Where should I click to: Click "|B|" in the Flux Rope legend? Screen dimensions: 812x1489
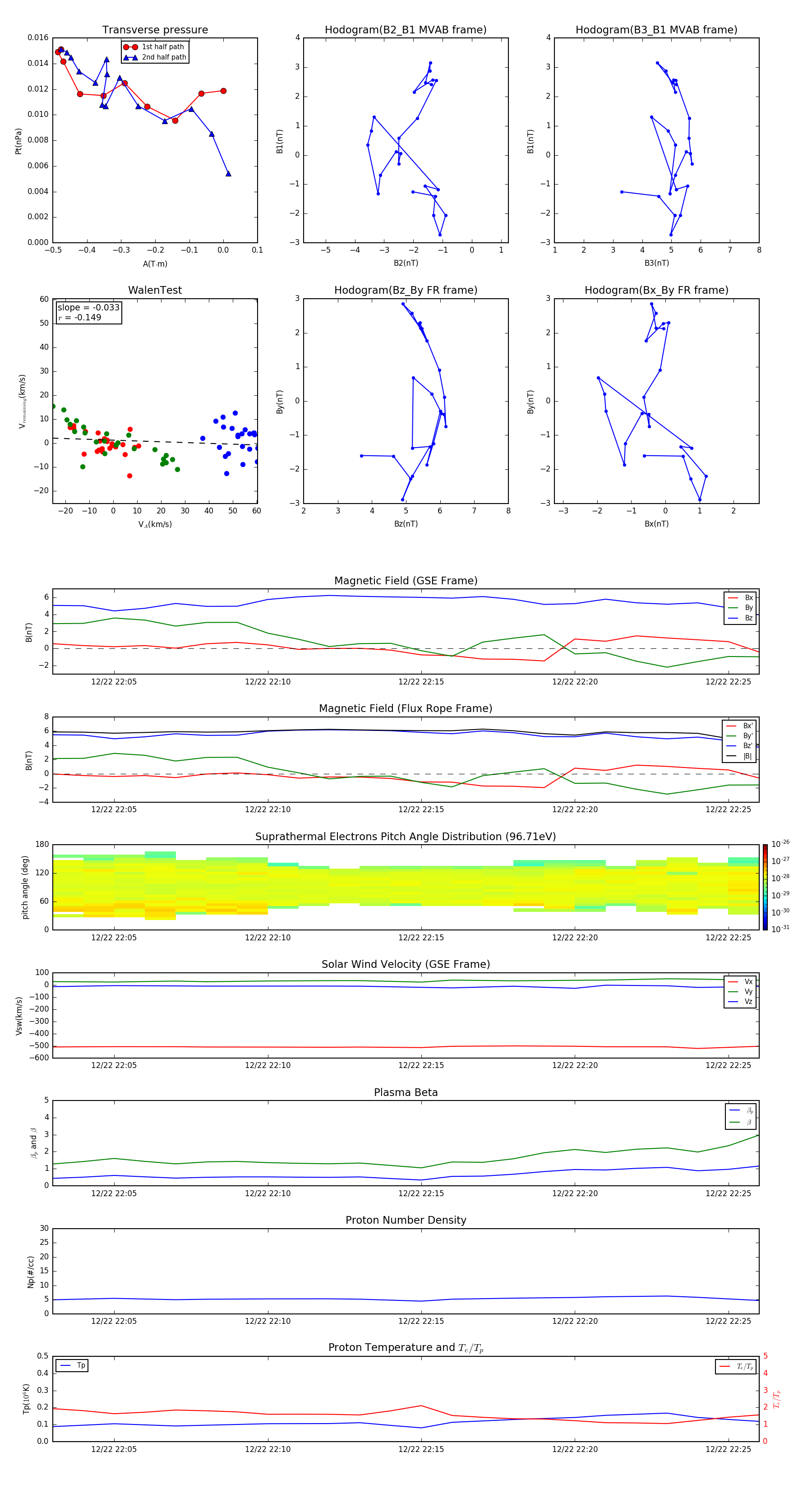(747, 756)
